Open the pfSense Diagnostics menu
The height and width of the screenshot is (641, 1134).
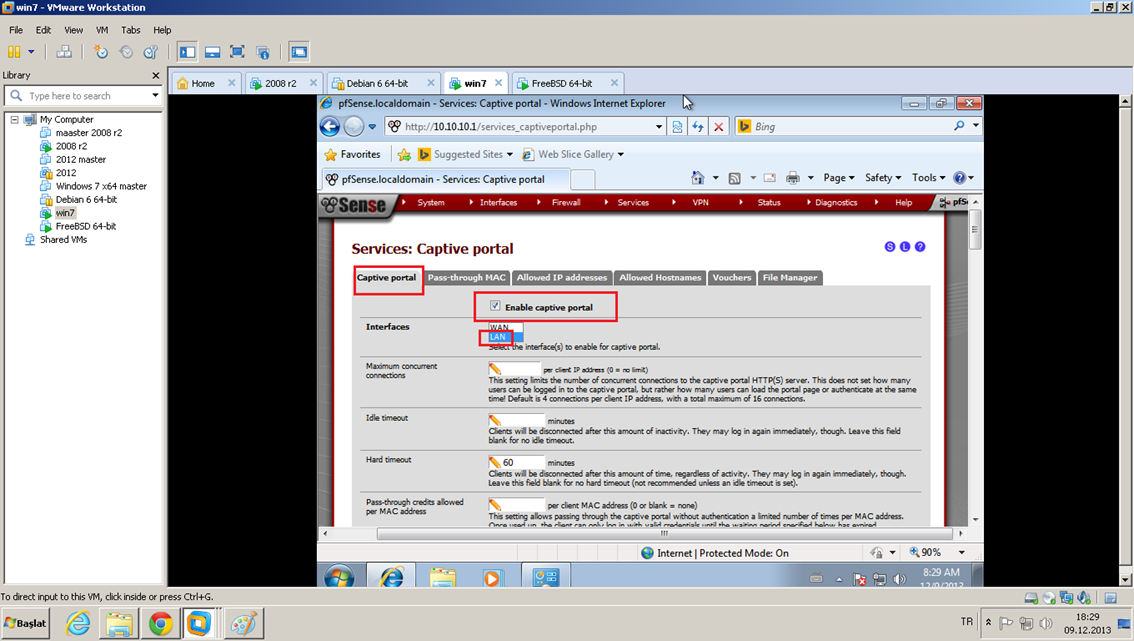(x=836, y=203)
